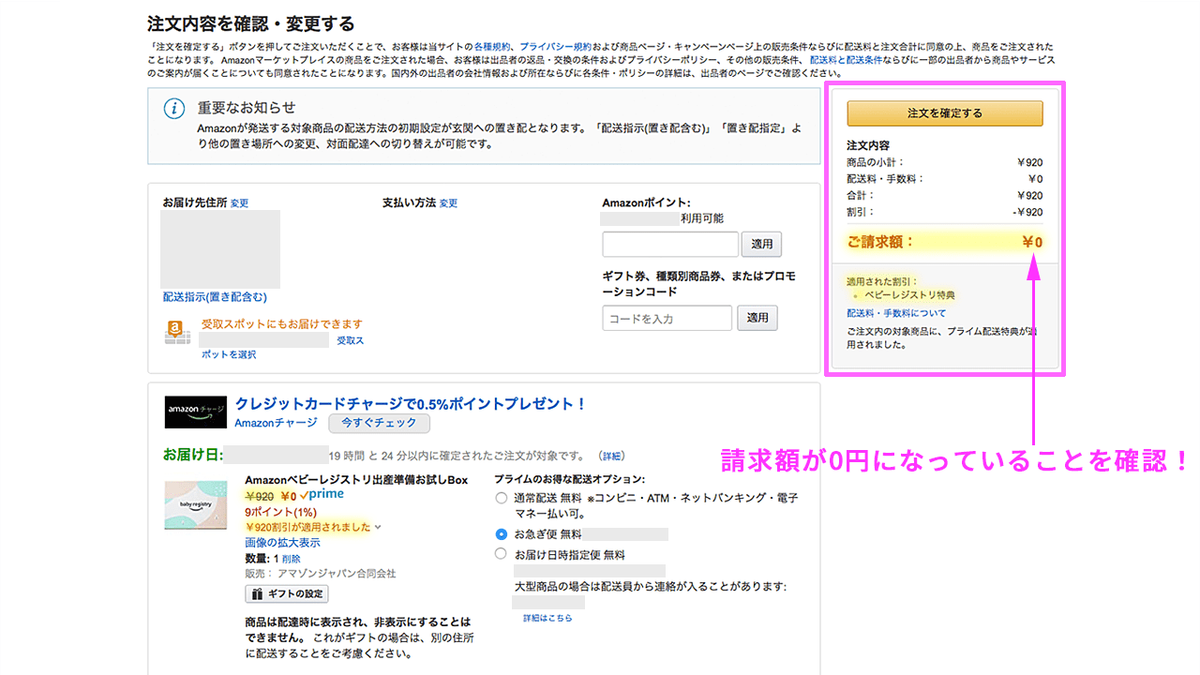Click the コードを入力 promo code field
The height and width of the screenshot is (675, 1200).
(667, 318)
